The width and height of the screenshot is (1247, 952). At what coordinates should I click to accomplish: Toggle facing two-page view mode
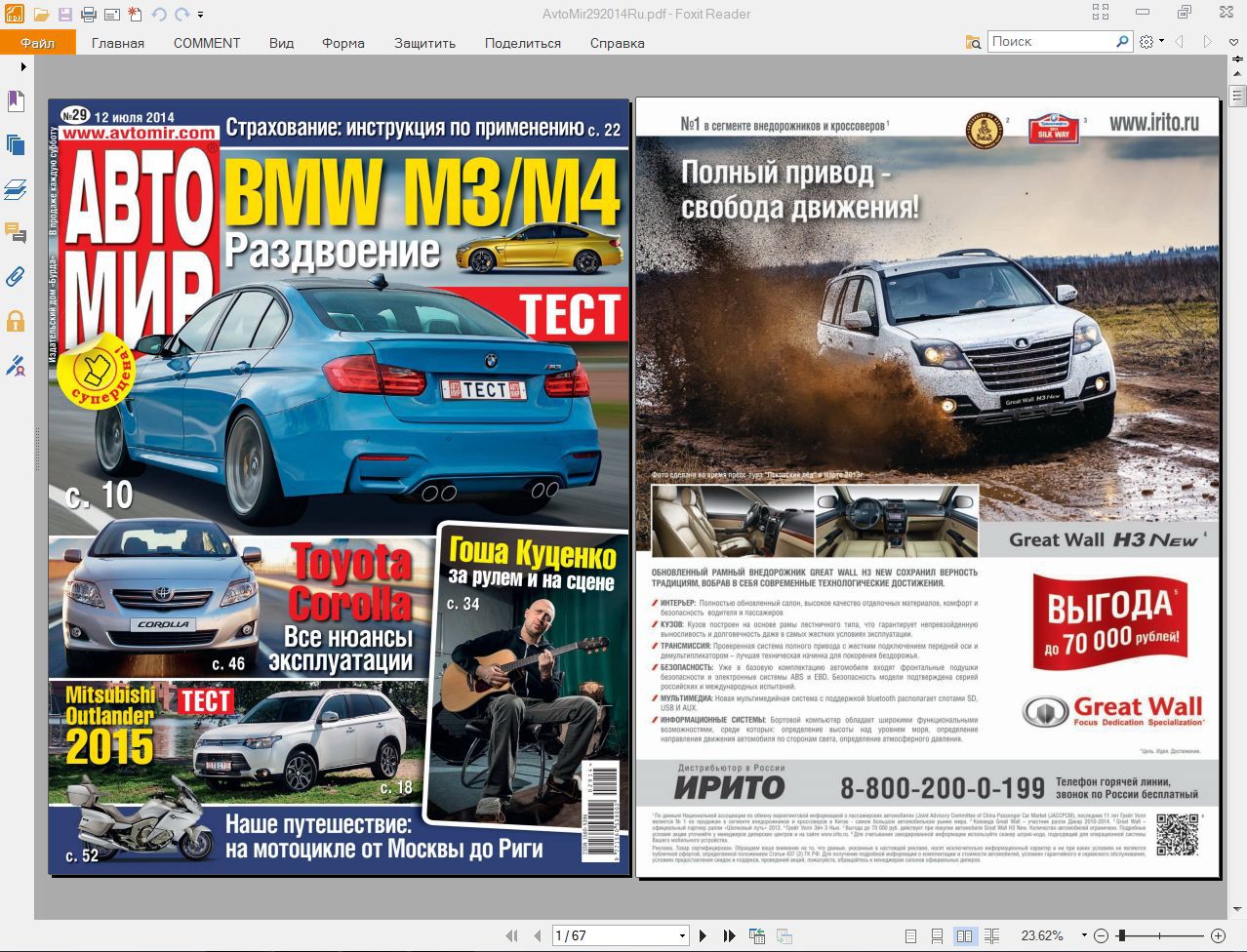[964, 935]
